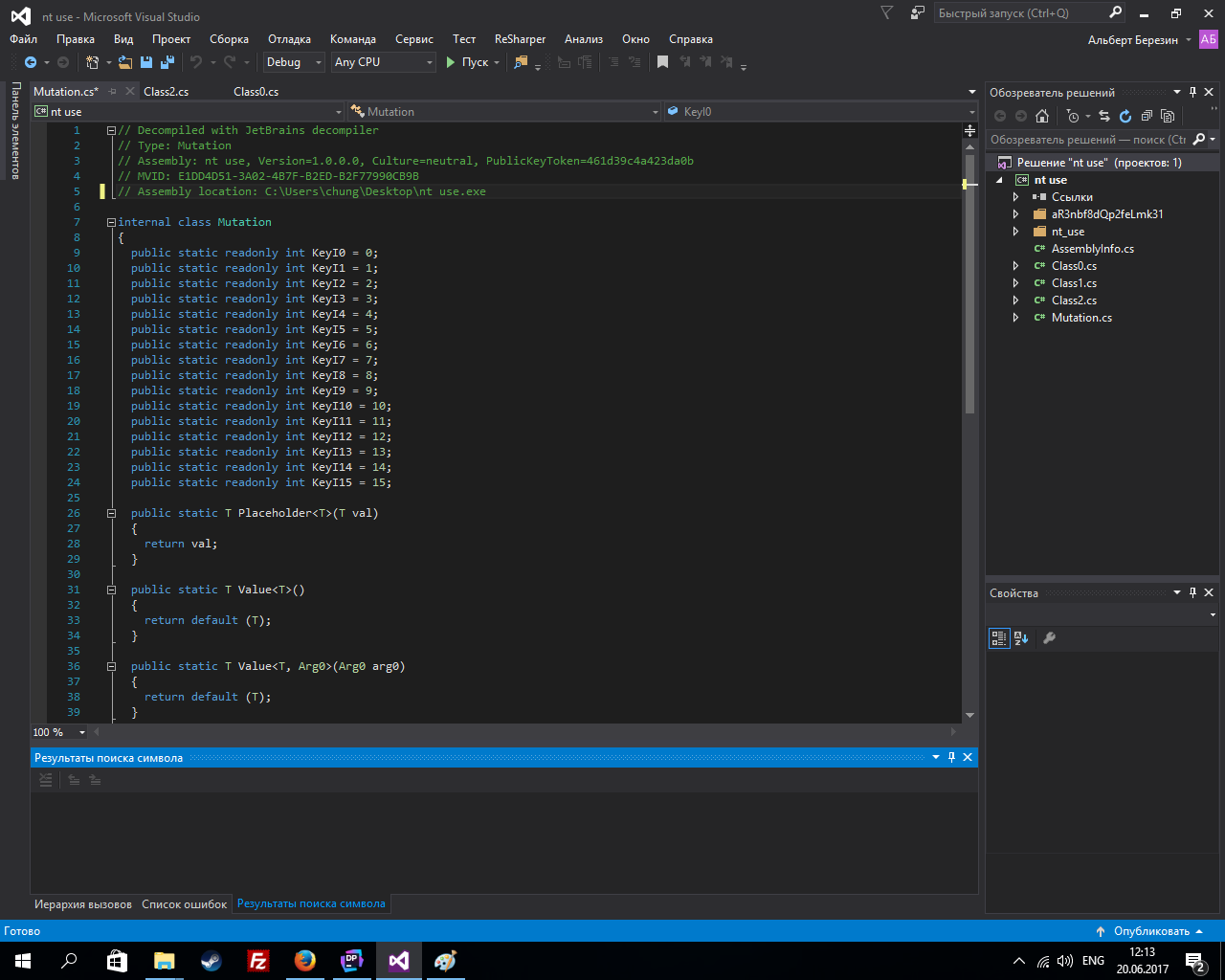The width and height of the screenshot is (1225, 980).
Task: Click the bookmark icon in the toolbar
Action: coord(662,62)
